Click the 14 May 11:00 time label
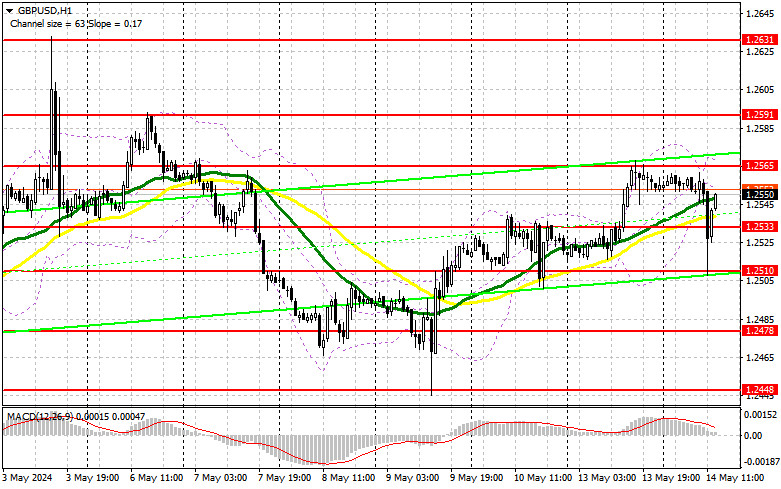Image resolution: width=781 pixels, height=489 pixels. 733,478
